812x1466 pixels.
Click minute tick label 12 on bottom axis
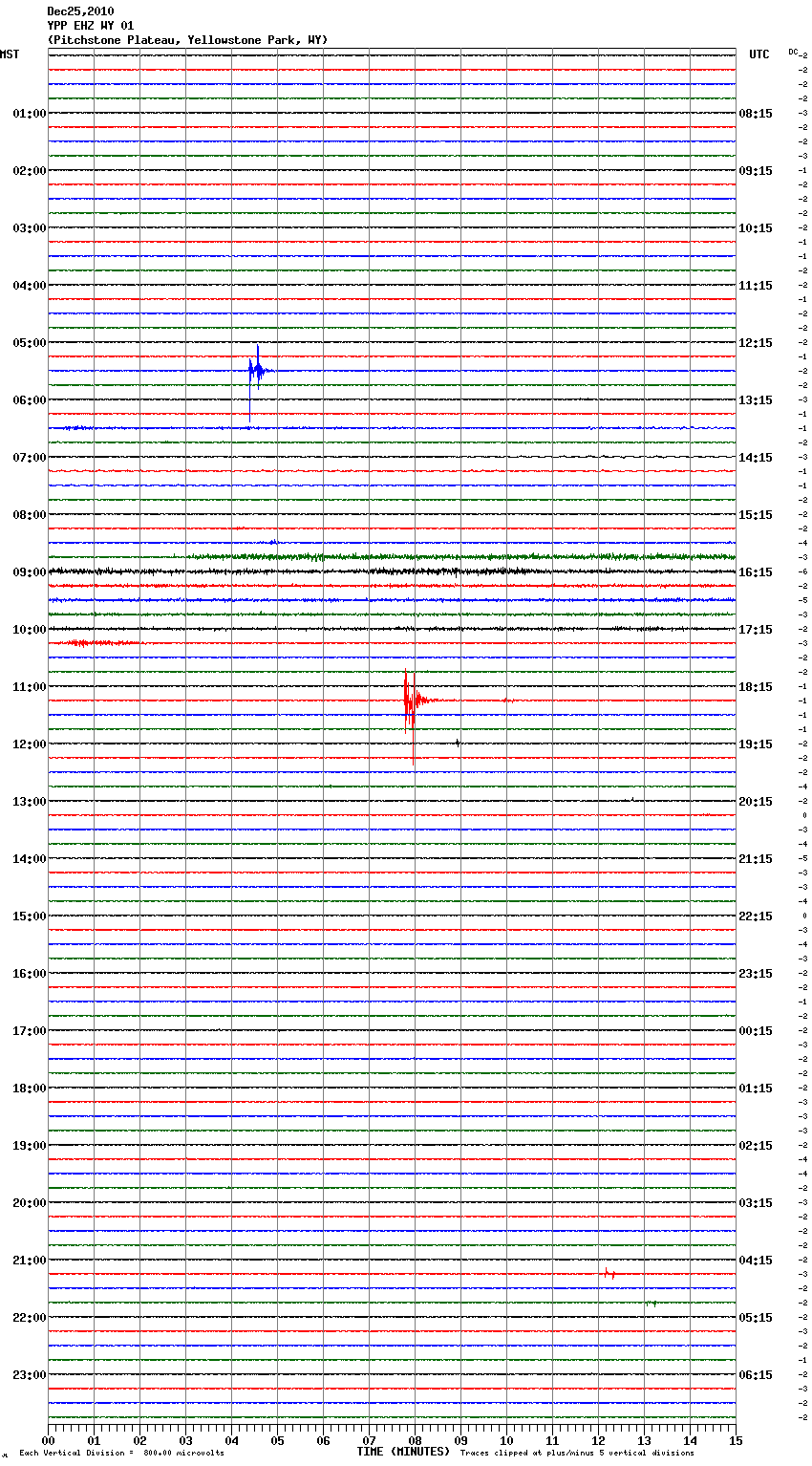coord(598,1440)
